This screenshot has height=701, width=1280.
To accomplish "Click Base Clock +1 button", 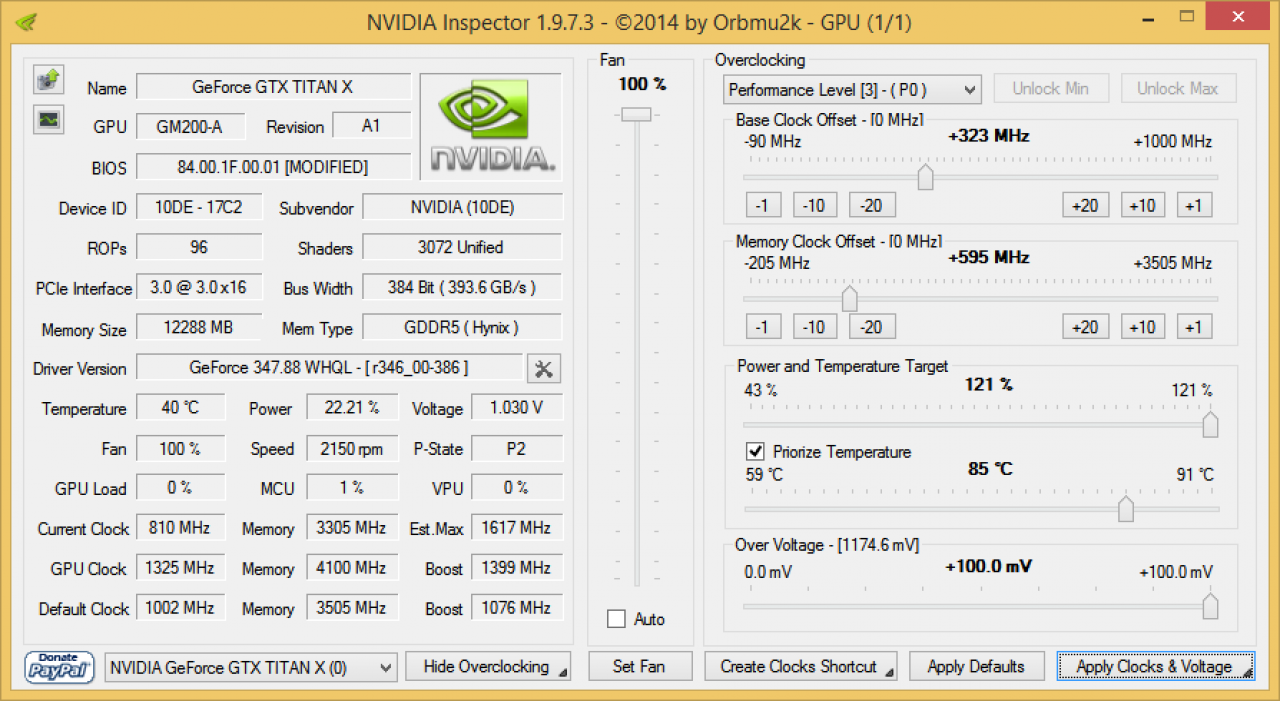I will click(x=1193, y=205).
